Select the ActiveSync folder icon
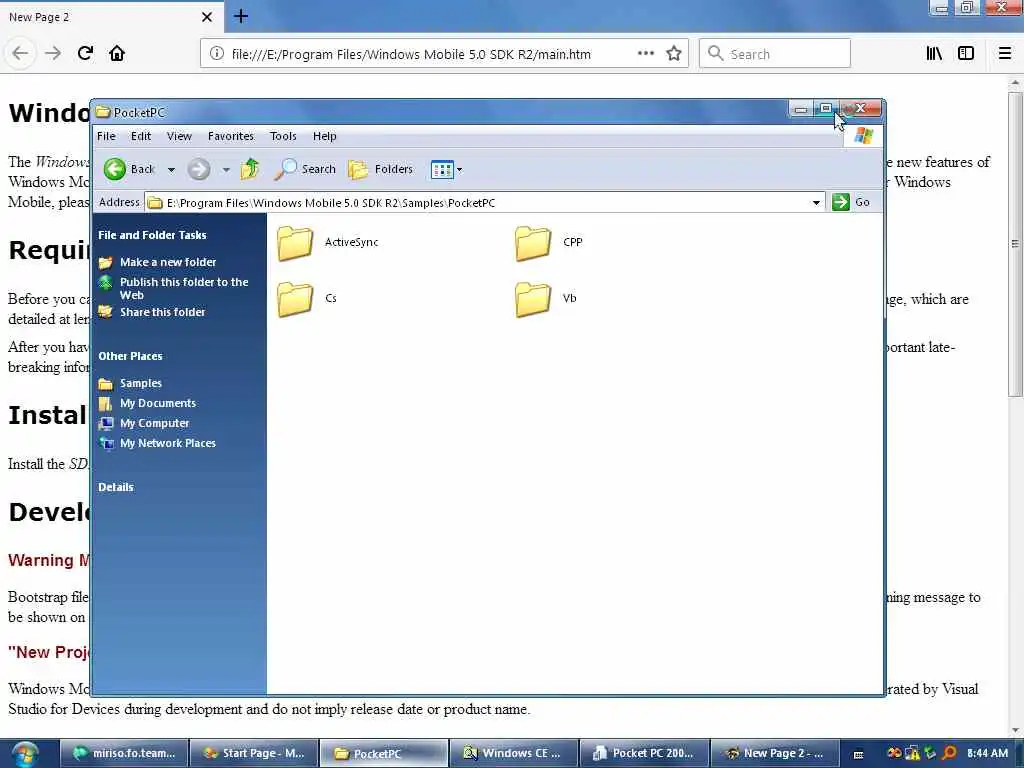Image resolution: width=1024 pixels, height=768 pixels. click(295, 243)
